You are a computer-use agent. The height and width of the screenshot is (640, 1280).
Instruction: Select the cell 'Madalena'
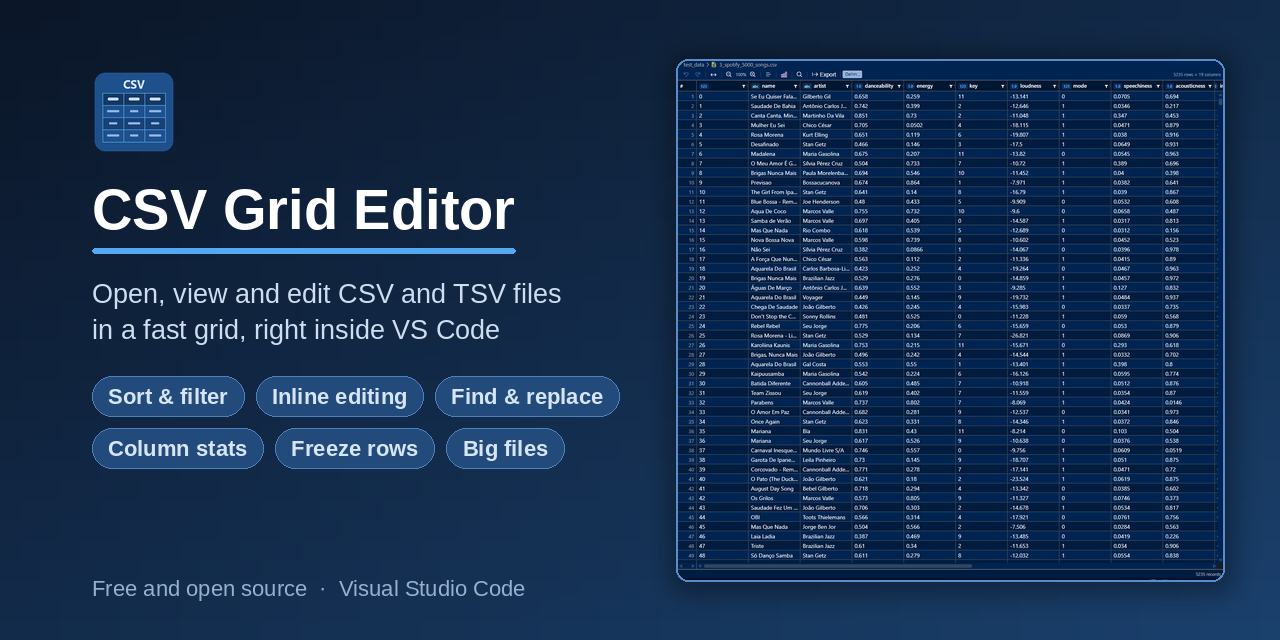[775, 153]
